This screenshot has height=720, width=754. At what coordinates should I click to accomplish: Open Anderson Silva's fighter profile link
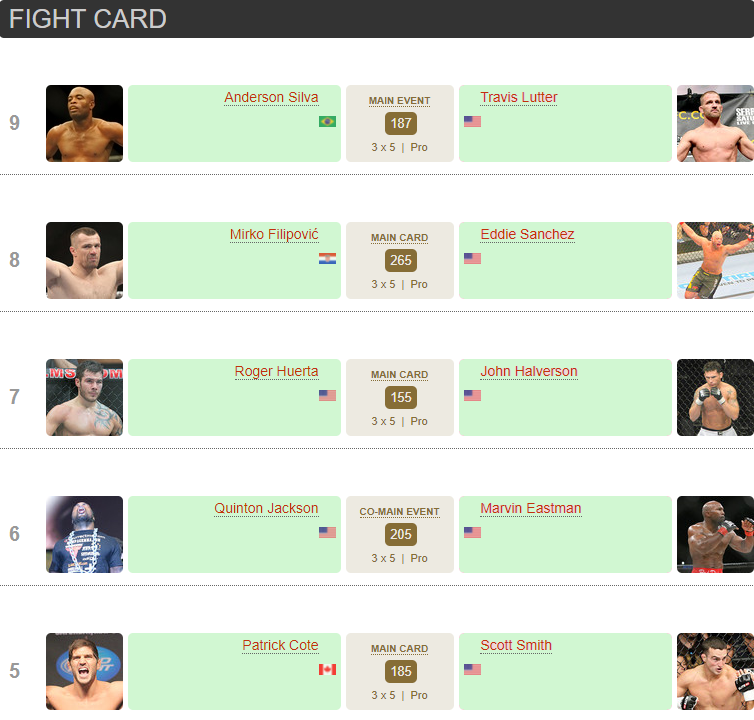click(x=271, y=97)
